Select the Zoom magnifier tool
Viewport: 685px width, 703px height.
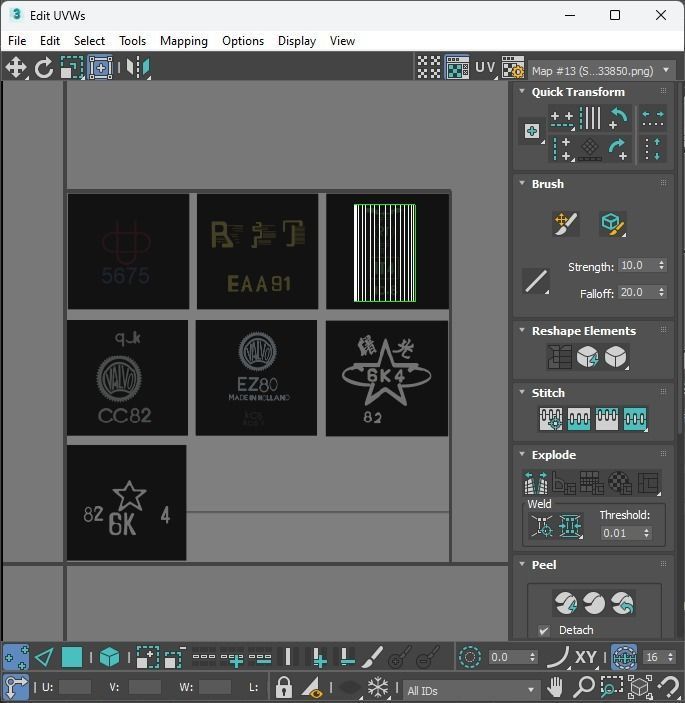(584, 686)
